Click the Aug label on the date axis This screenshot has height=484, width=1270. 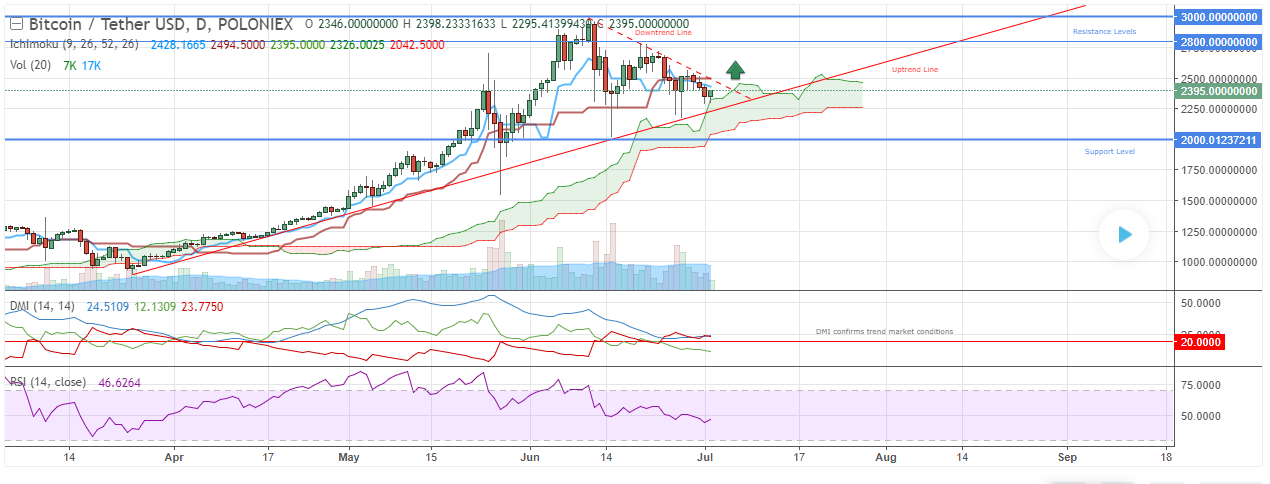point(884,456)
